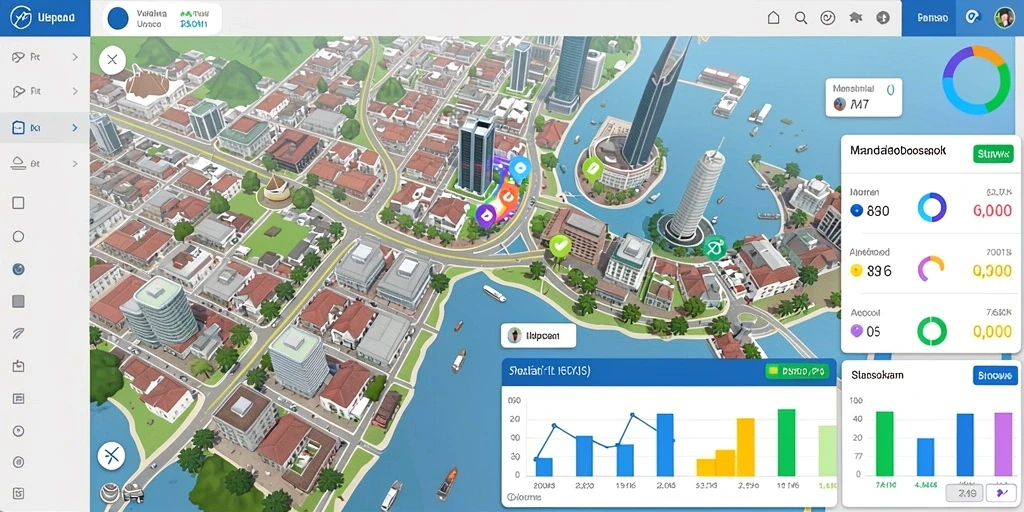Select the green checkmark map pin
This screenshot has height=512, width=1024.
coord(560,248)
